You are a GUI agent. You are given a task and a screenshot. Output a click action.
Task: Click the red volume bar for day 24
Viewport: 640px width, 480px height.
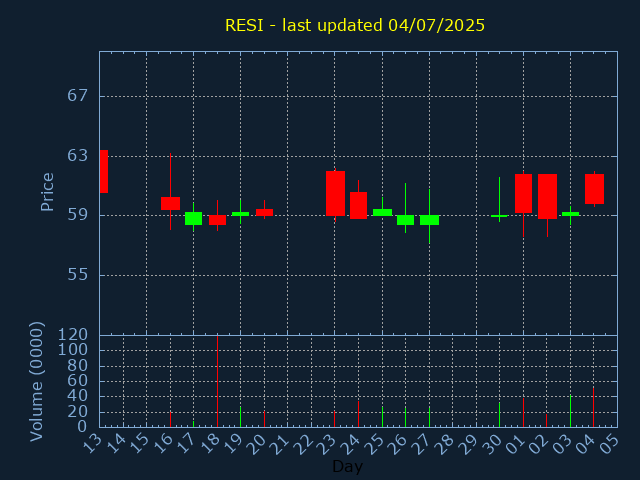358,414
